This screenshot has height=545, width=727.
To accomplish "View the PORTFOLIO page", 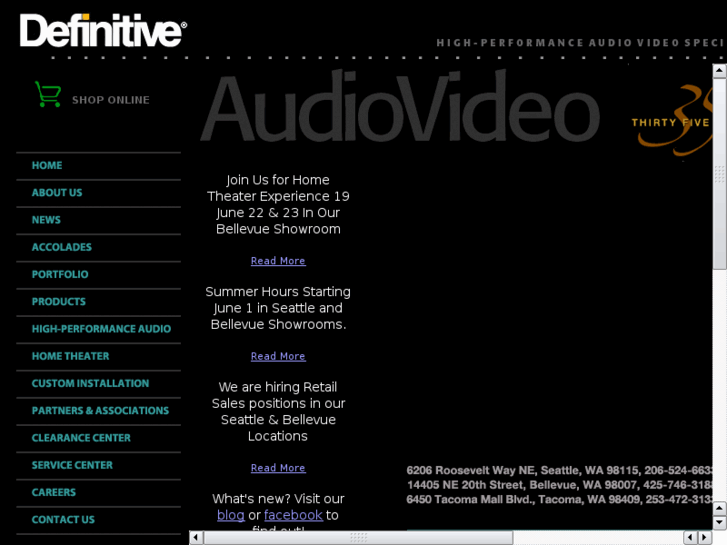I will [x=60, y=275].
